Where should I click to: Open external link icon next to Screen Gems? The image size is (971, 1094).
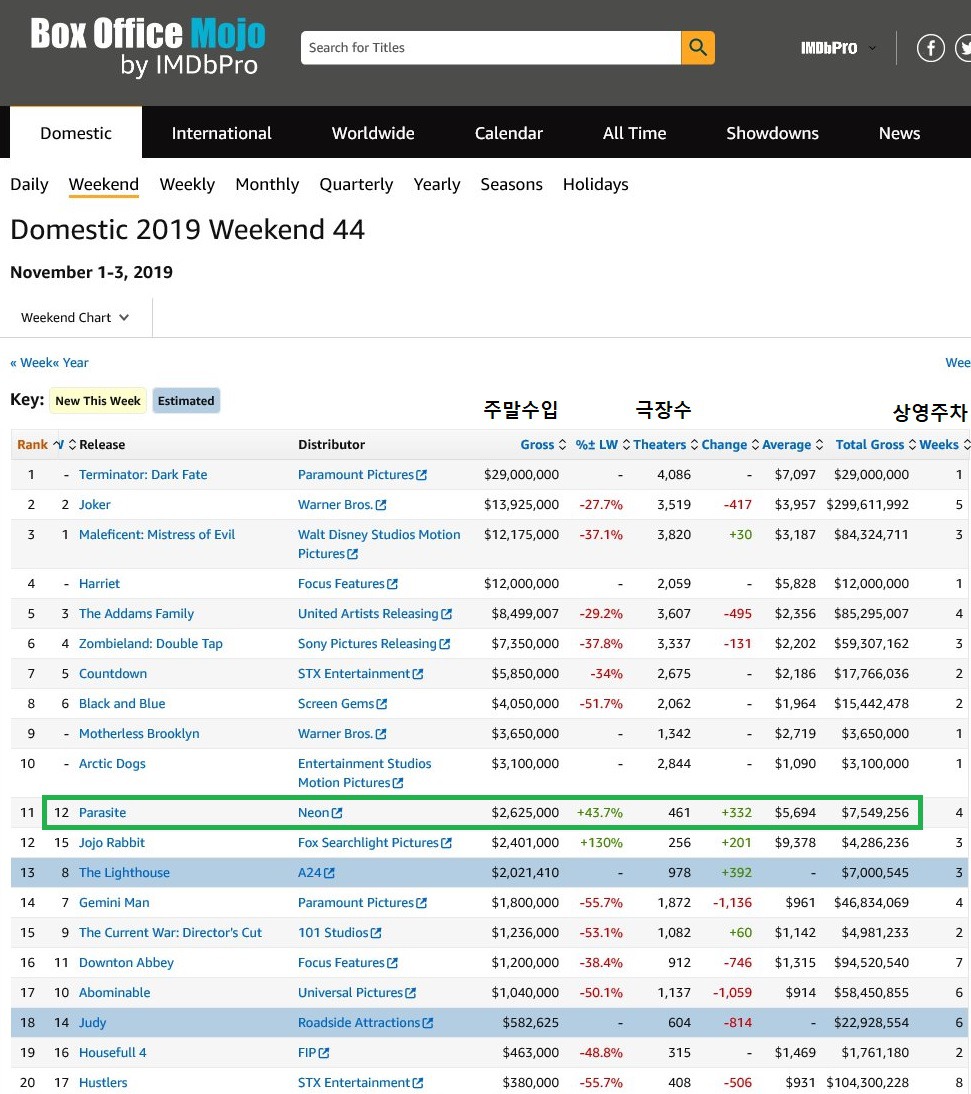click(382, 704)
